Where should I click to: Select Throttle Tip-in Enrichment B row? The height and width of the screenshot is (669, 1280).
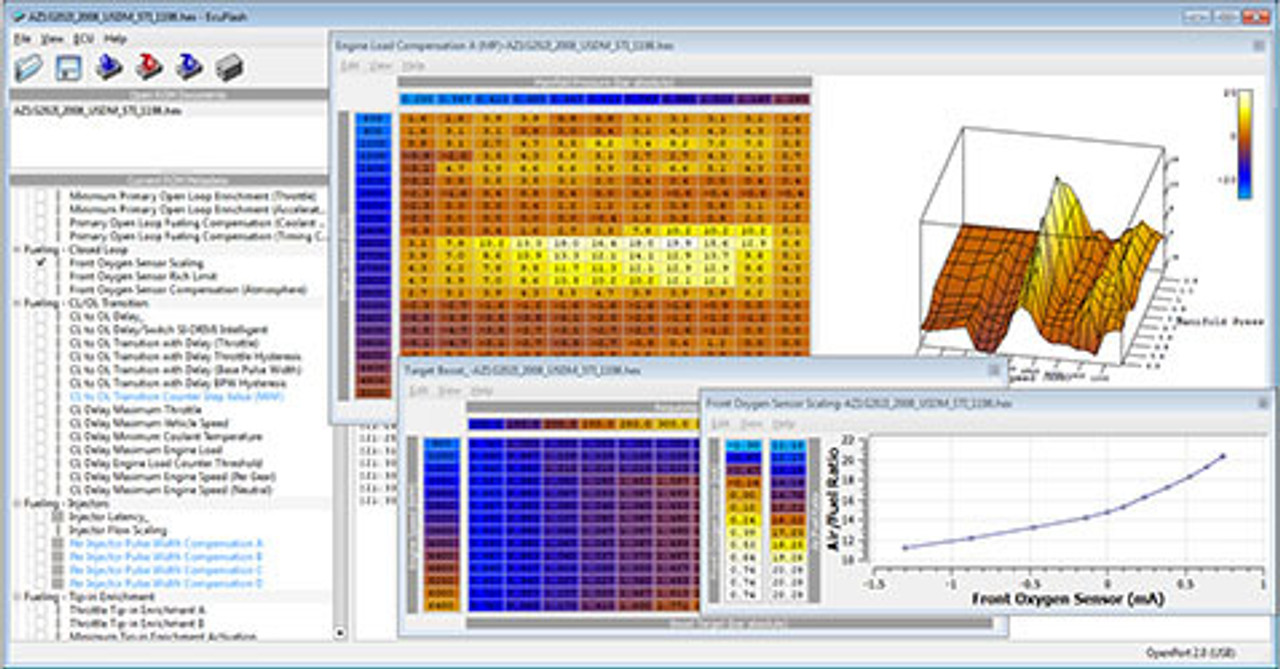[x=137, y=623]
